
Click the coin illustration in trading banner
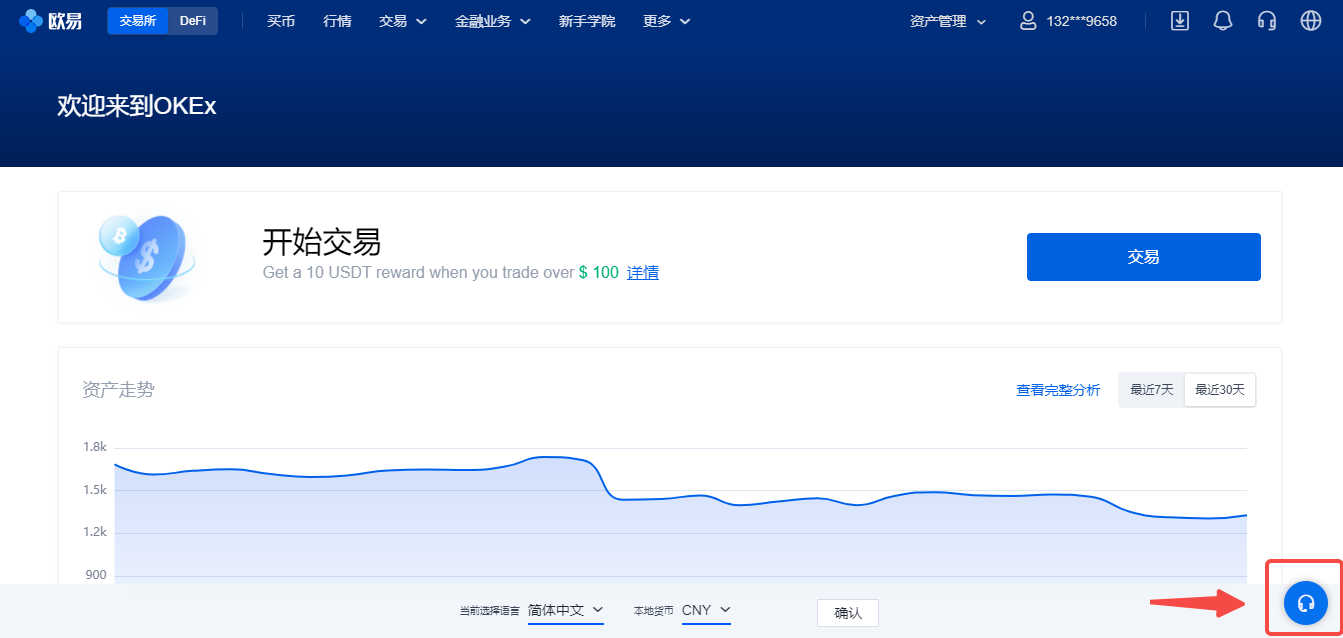(146, 258)
